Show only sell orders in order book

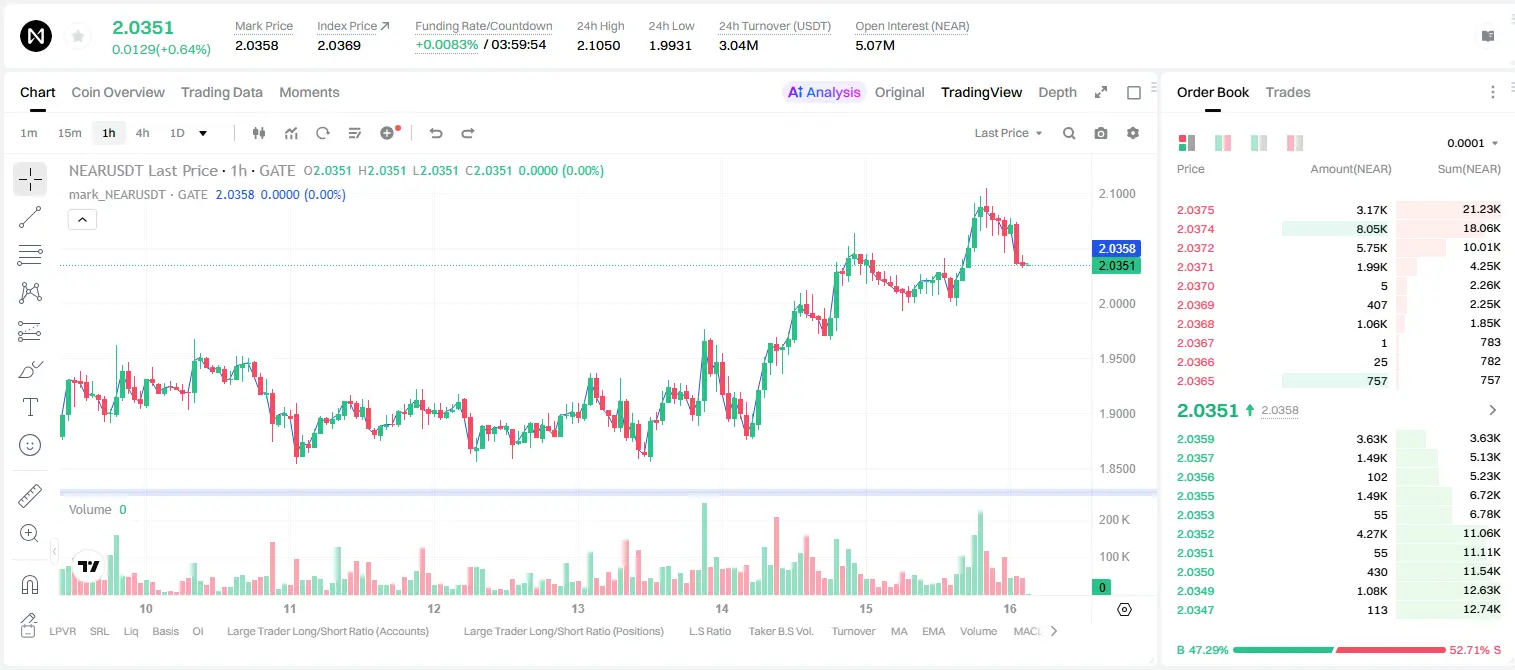click(x=1294, y=143)
